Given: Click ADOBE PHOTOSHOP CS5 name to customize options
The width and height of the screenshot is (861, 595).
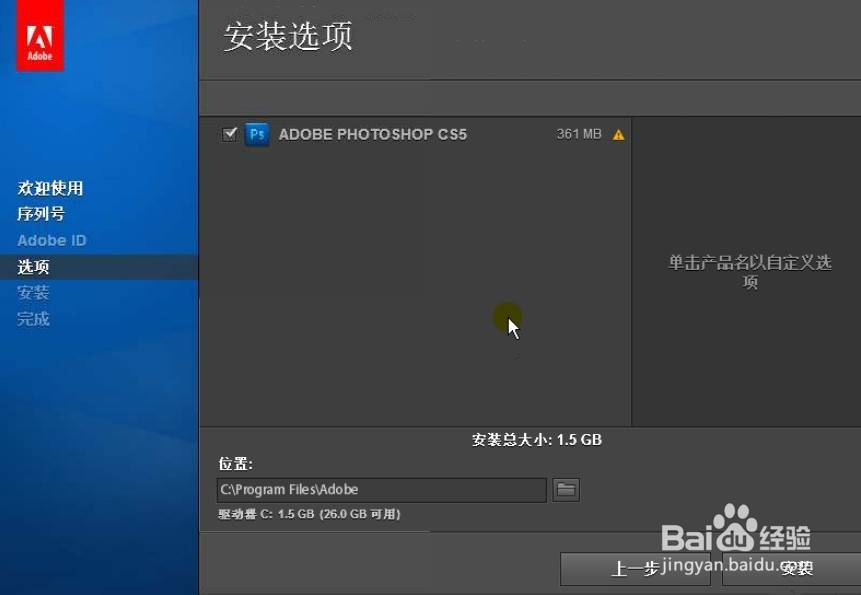Looking at the screenshot, I should 371,134.
